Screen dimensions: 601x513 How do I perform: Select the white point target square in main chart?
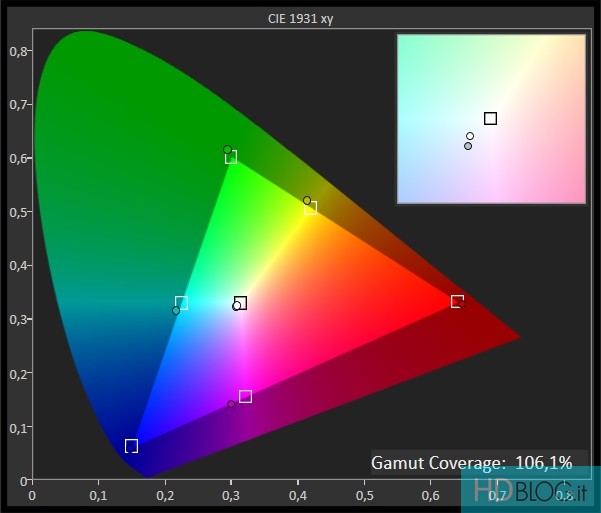(x=240, y=302)
